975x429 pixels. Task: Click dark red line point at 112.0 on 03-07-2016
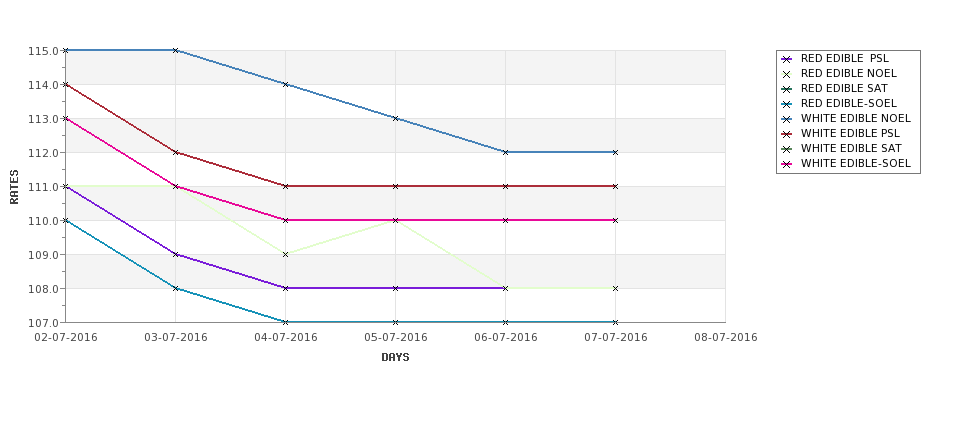175,152
